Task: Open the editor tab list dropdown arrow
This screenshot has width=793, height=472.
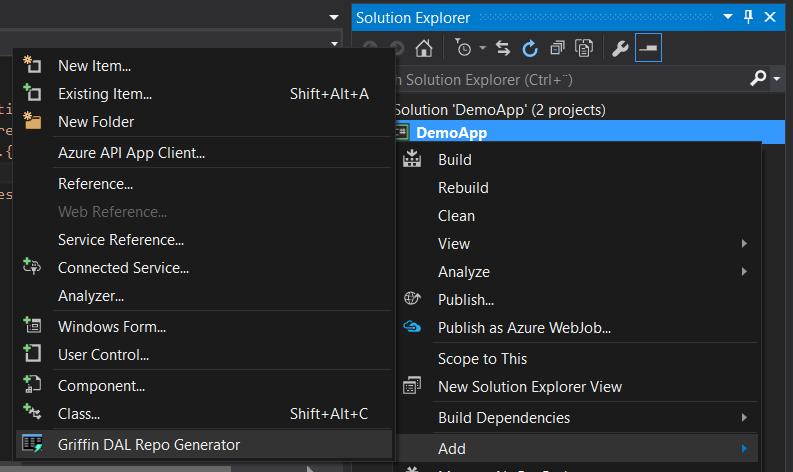Action: point(334,17)
